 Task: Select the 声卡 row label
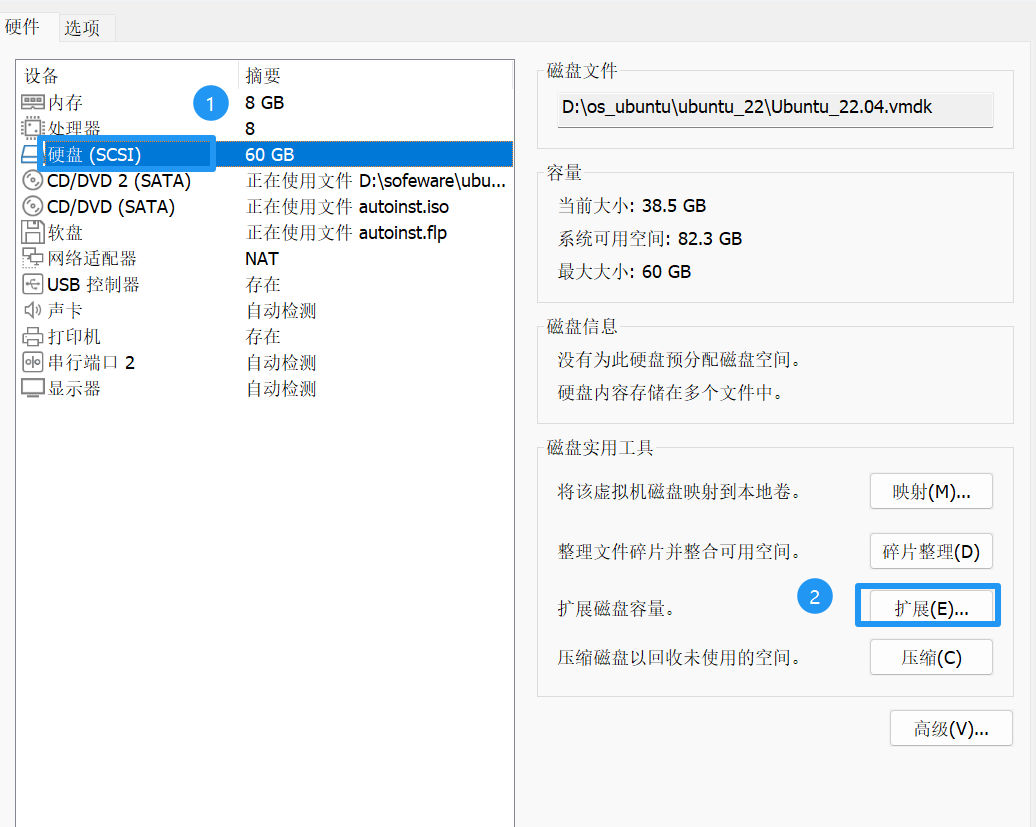click(x=65, y=310)
